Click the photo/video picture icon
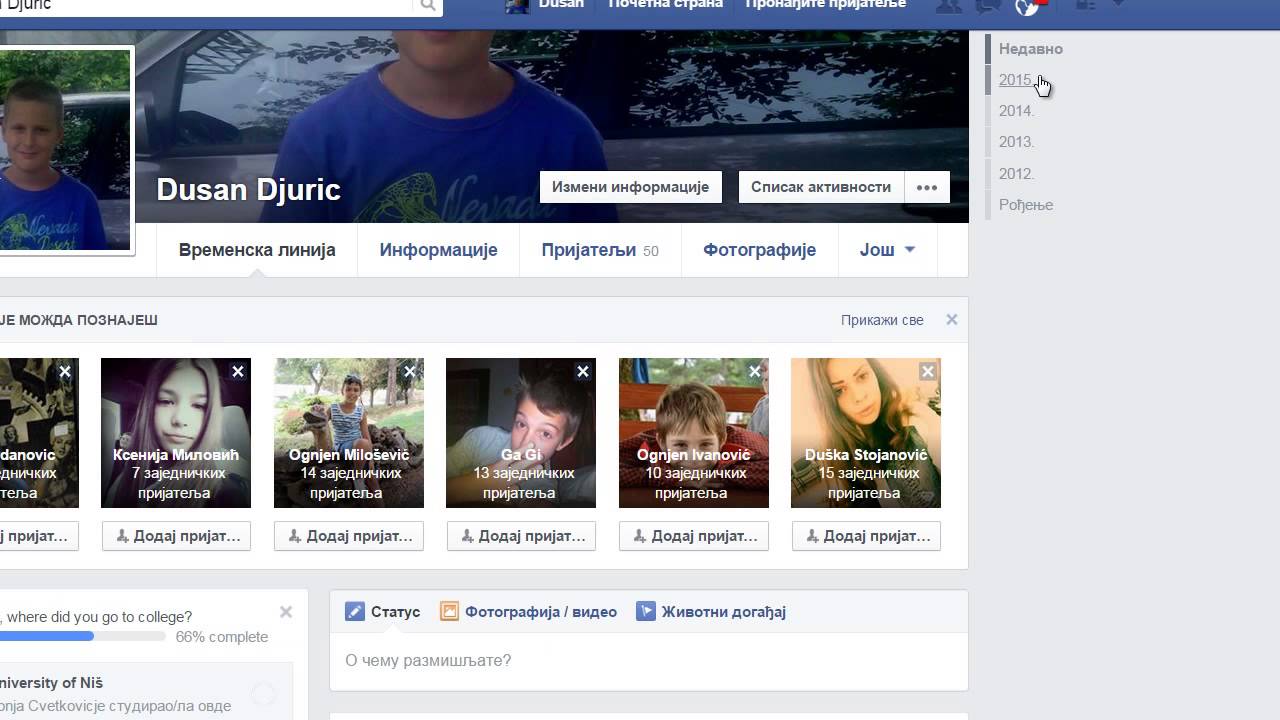 point(450,611)
